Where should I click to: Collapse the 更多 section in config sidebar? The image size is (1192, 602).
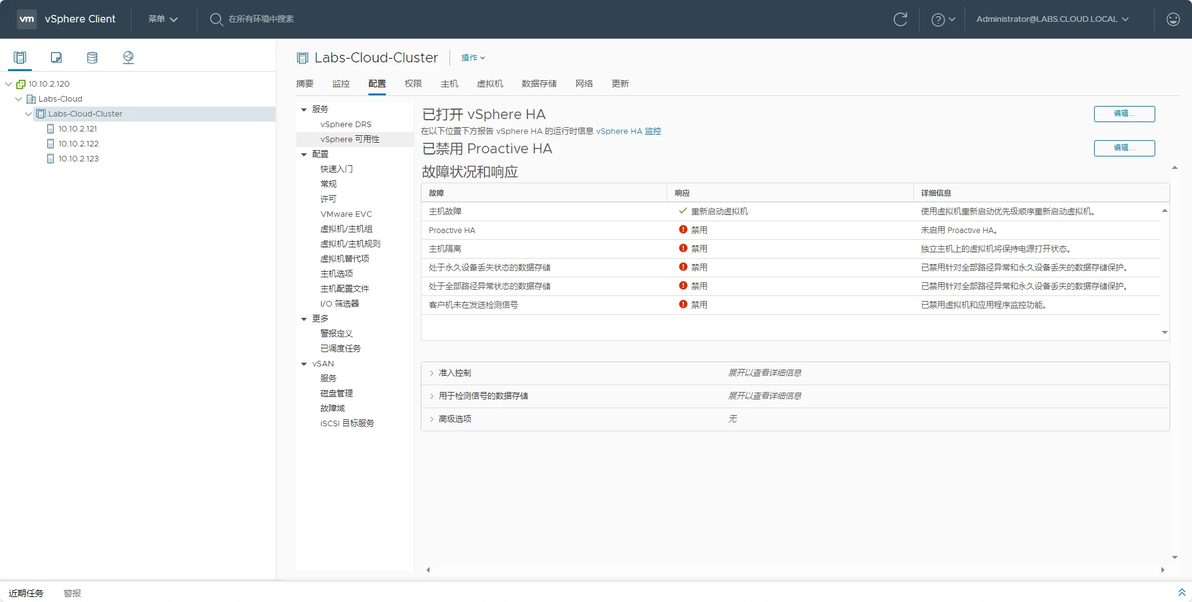[x=304, y=318]
